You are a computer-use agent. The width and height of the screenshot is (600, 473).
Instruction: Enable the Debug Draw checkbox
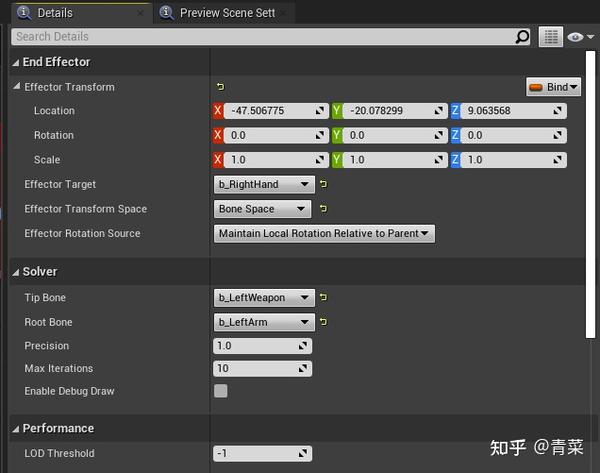[221, 391]
